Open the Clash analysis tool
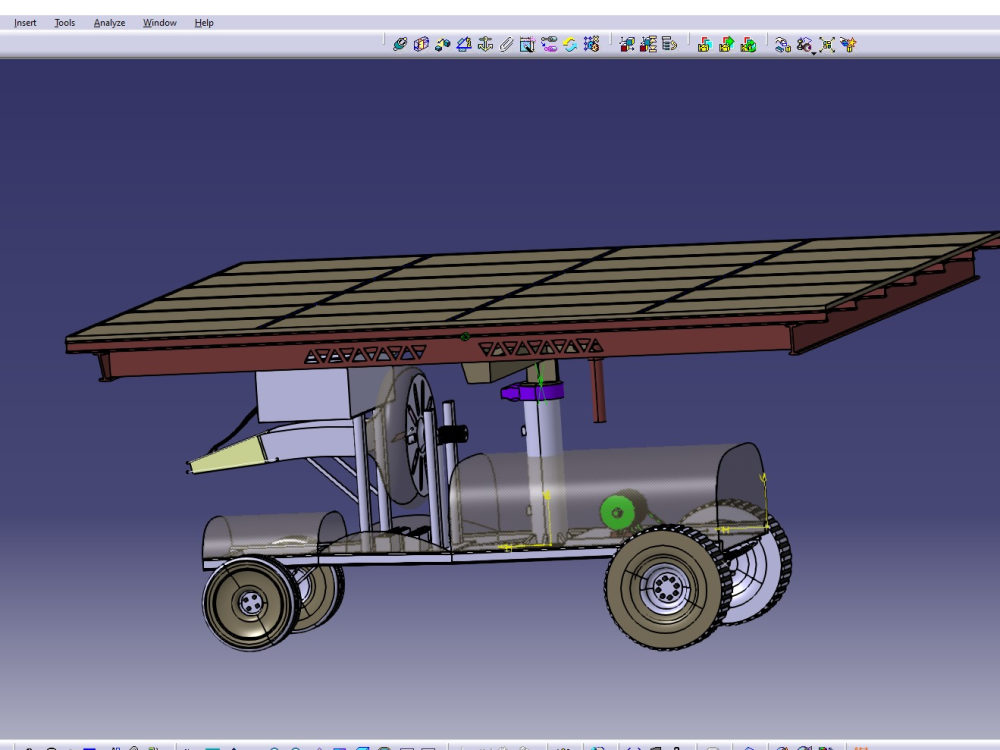 782,44
